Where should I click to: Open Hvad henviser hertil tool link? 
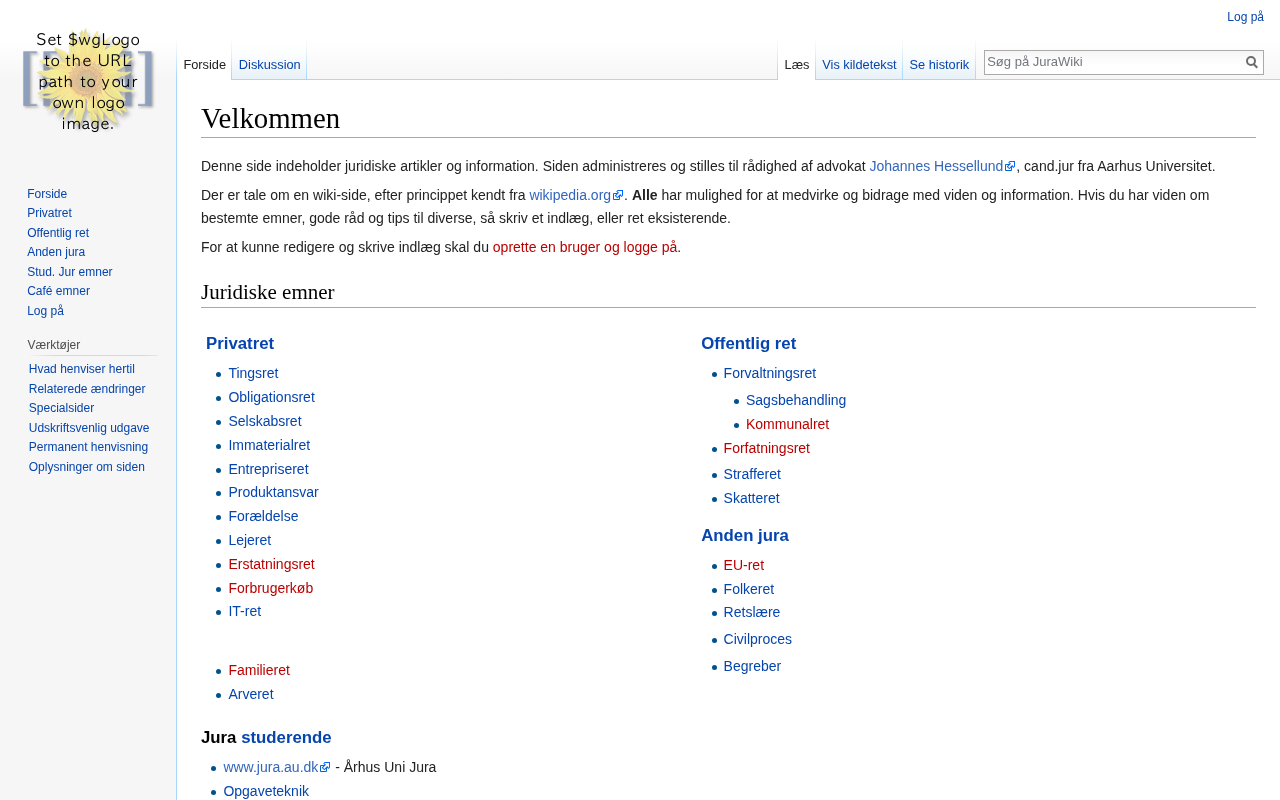(x=82, y=369)
